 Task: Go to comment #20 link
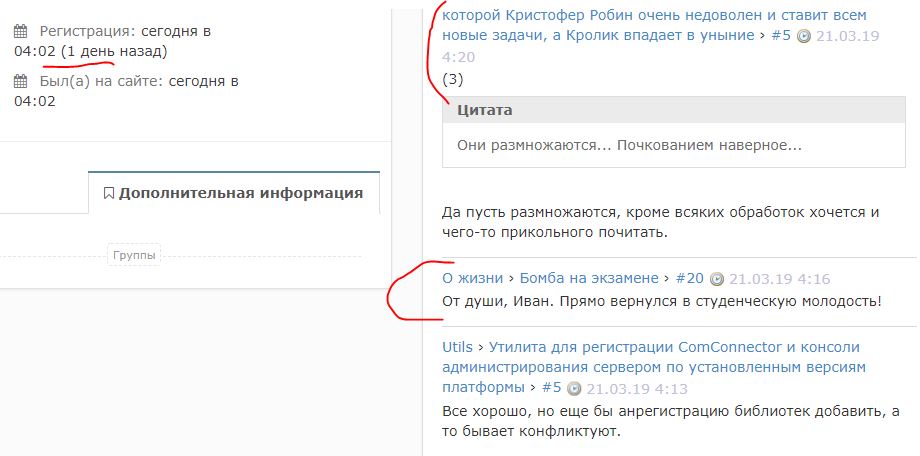tap(689, 278)
